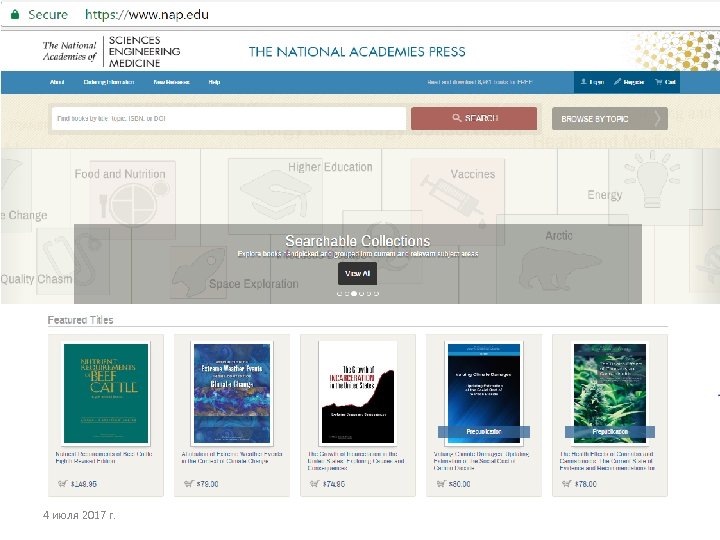Open the Growth of Incarceration title link
Screen dimensions: 720x540
(x=356, y=461)
